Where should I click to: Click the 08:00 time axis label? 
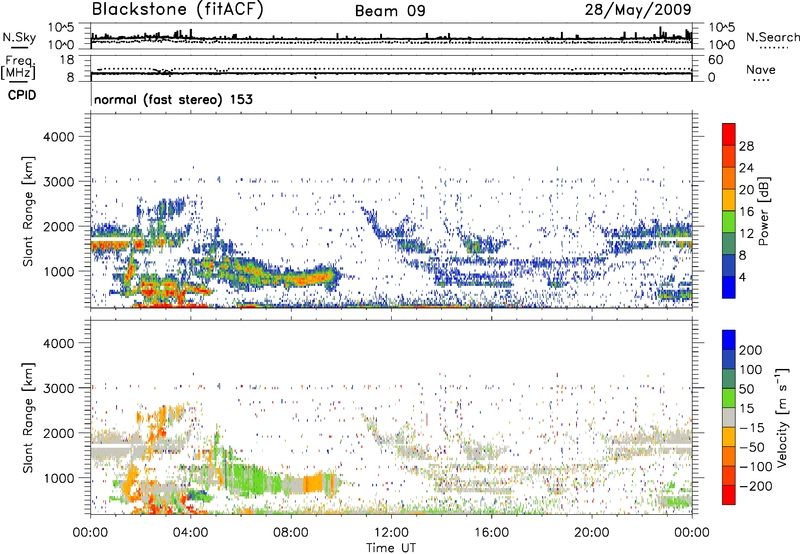click(291, 533)
